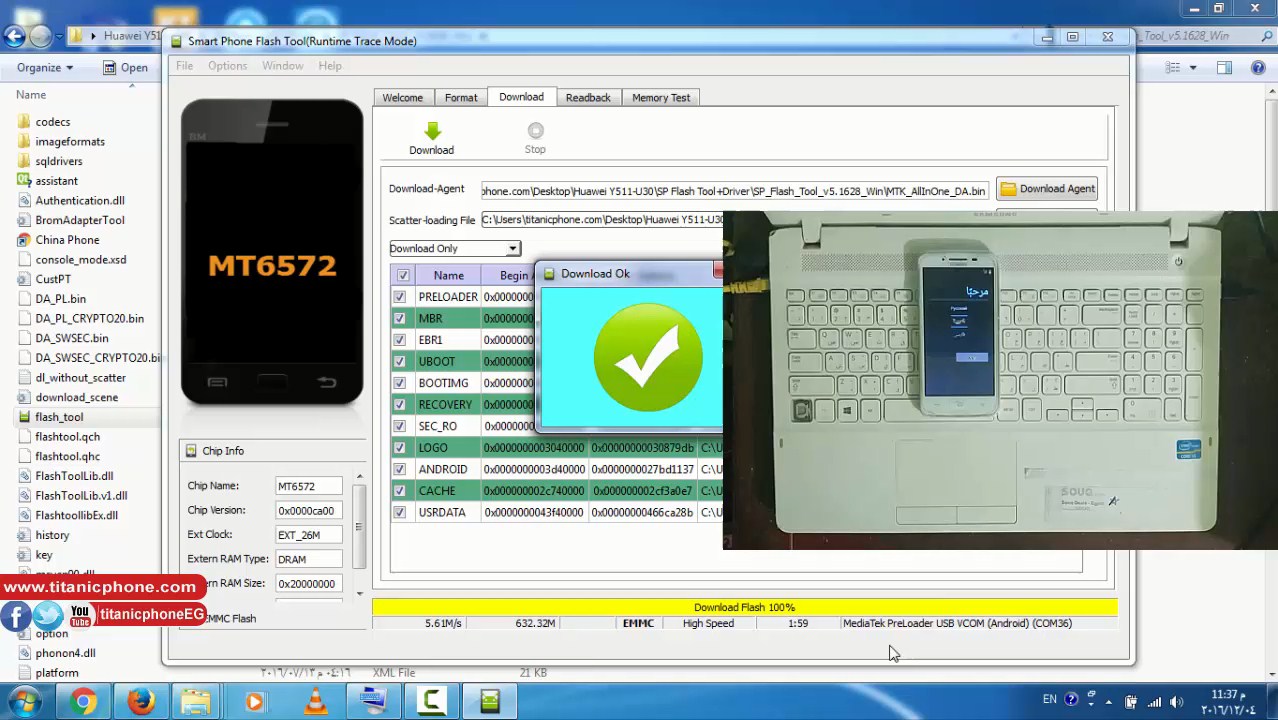Open the File Explorer taskbar icon
The height and width of the screenshot is (720, 1278).
[196, 701]
